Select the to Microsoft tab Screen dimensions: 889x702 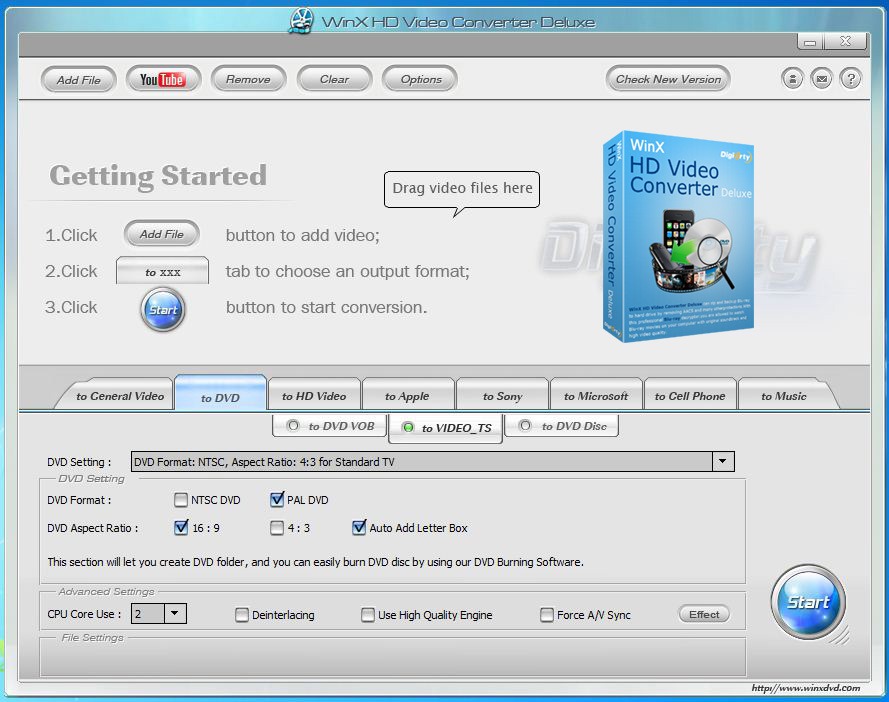pos(596,396)
